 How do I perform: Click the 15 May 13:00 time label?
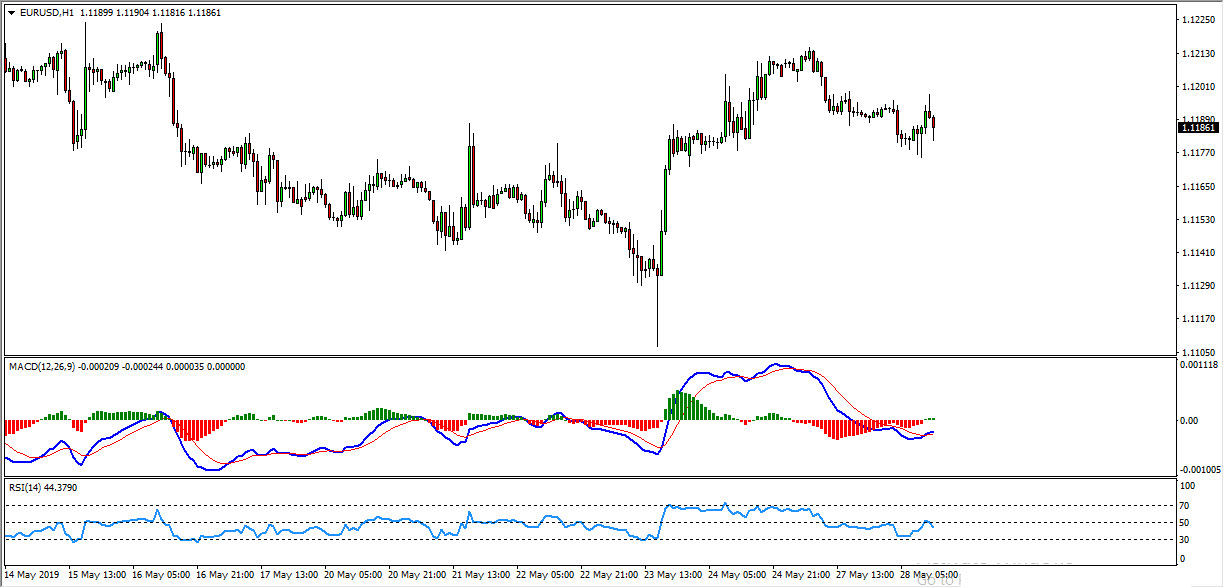[99, 575]
